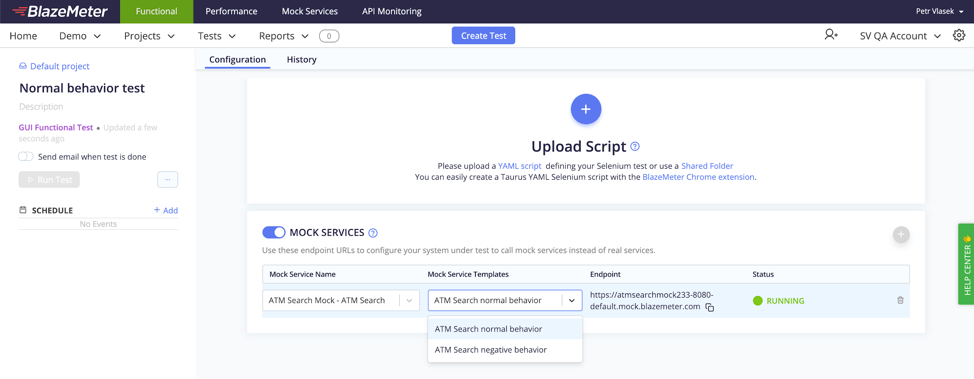This screenshot has height=379, width=974.
Task: Toggle Send email when test is done
Action: (x=25, y=157)
